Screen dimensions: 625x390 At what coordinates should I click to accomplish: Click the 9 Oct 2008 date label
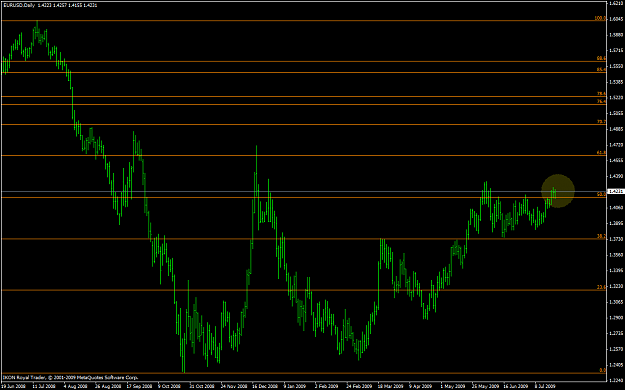click(169, 386)
